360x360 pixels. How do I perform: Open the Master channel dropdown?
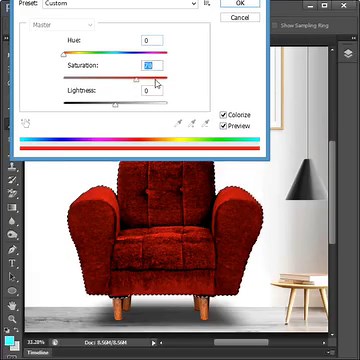pos(62,25)
